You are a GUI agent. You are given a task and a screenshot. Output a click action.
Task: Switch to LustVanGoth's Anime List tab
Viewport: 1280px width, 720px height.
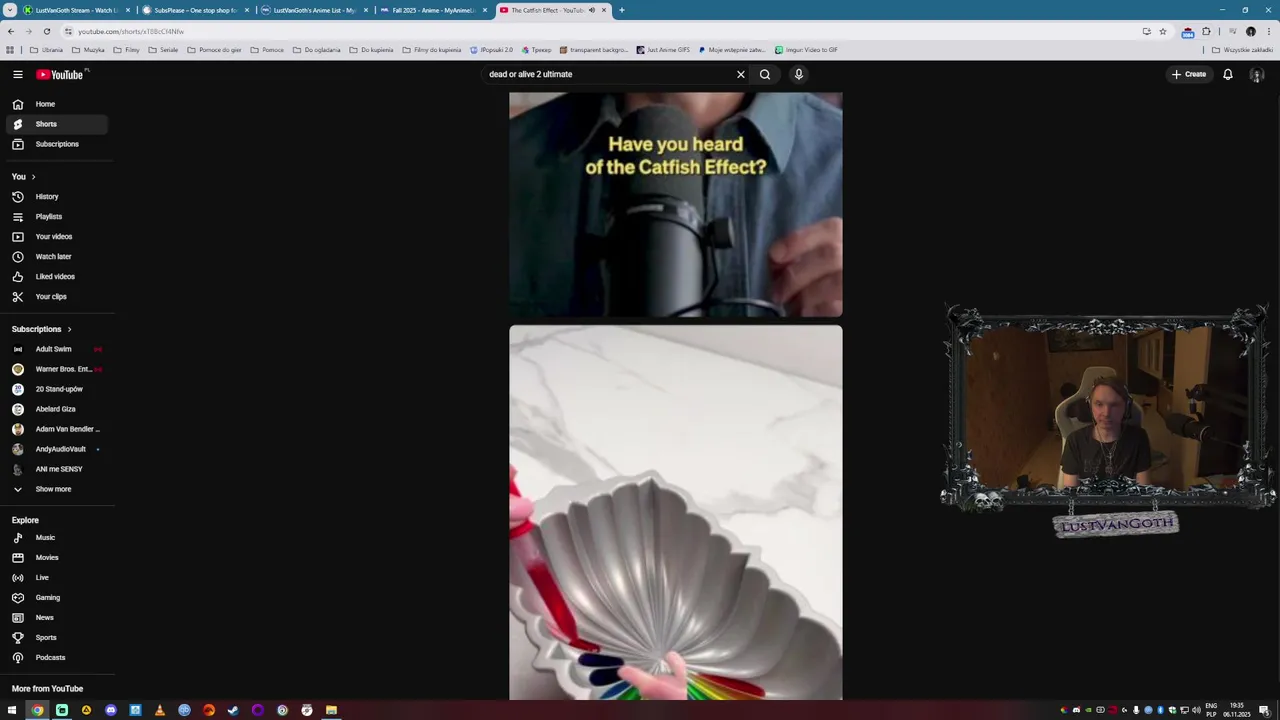(314, 10)
